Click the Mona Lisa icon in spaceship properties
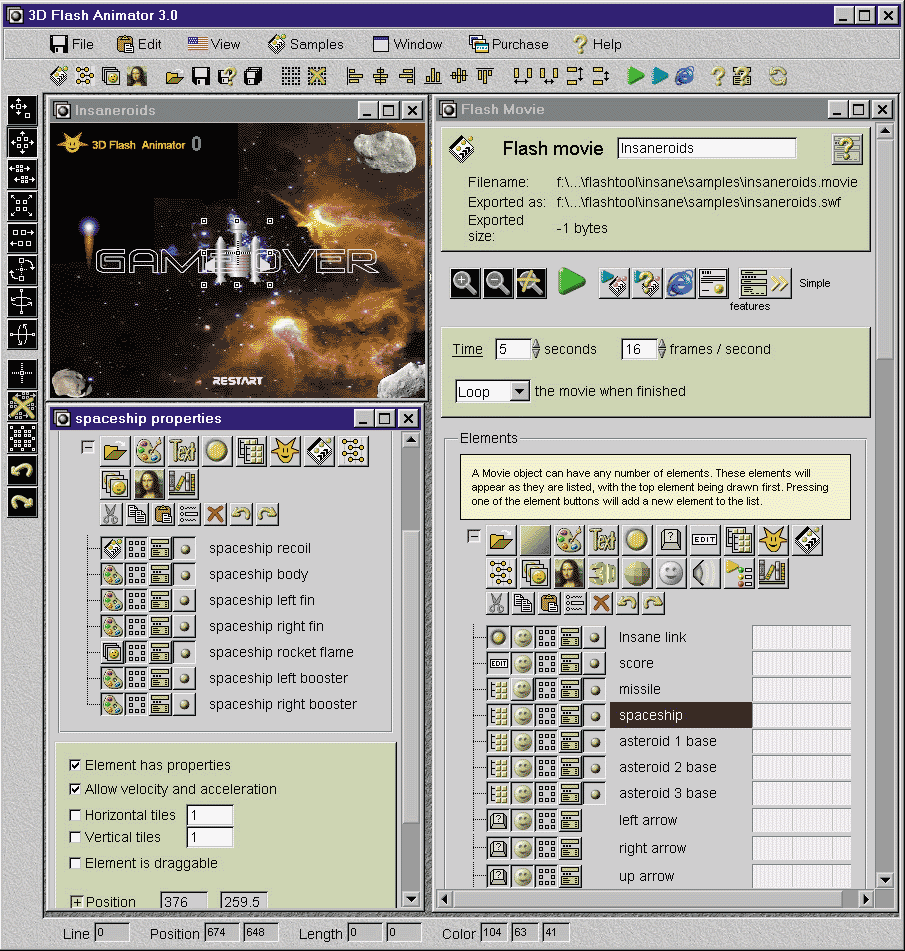 pyautogui.click(x=149, y=483)
